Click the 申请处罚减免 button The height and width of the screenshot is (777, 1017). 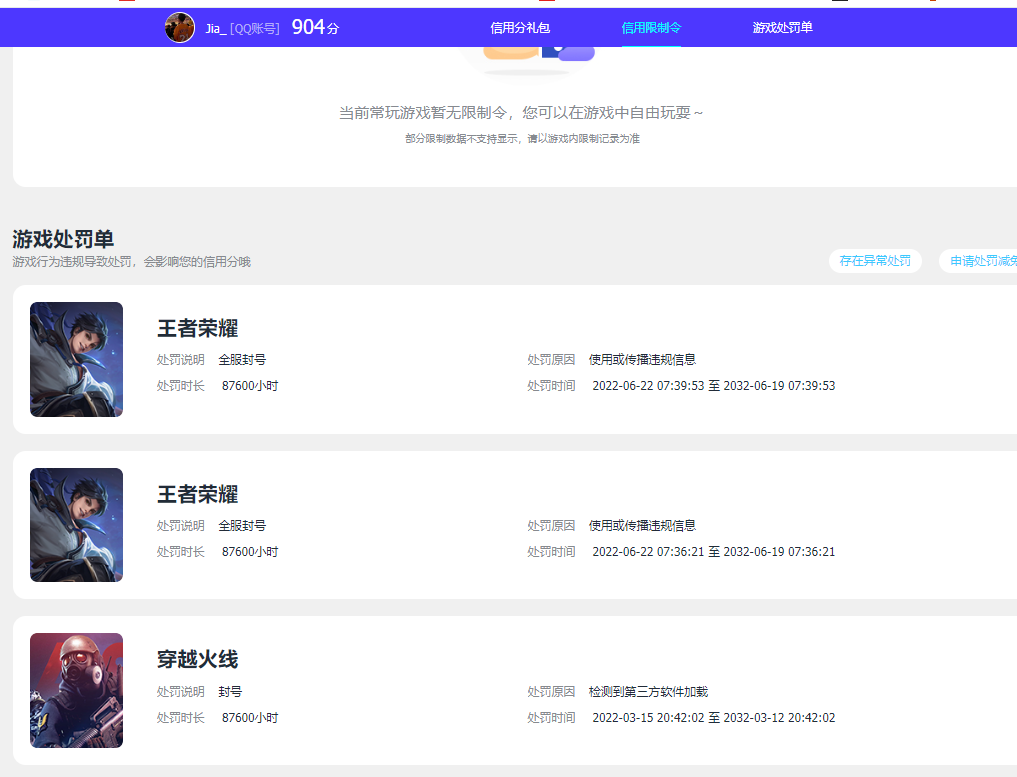pyautogui.click(x=979, y=261)
